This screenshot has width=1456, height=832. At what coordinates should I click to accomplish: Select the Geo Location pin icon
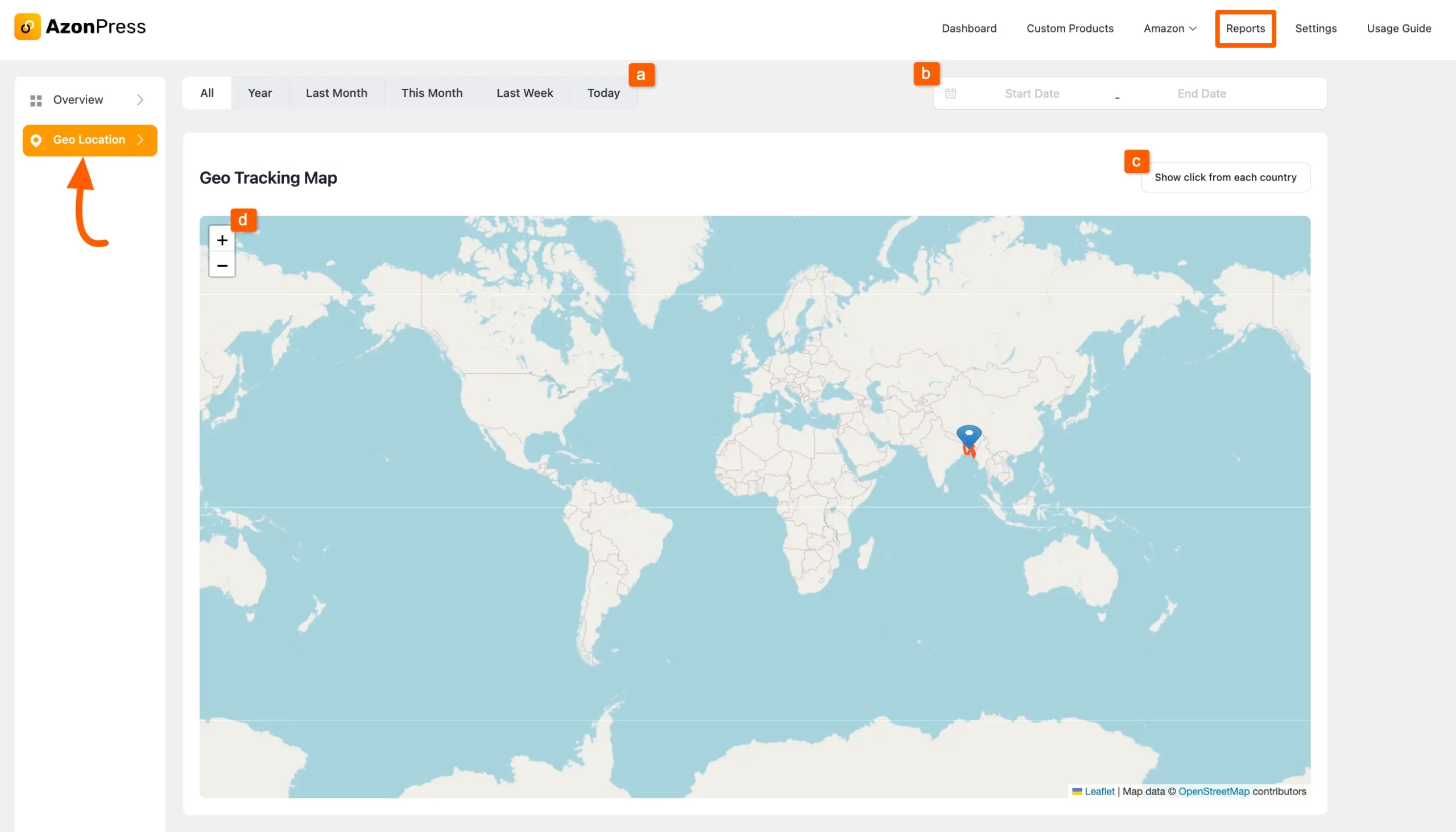tap(36, 140)
